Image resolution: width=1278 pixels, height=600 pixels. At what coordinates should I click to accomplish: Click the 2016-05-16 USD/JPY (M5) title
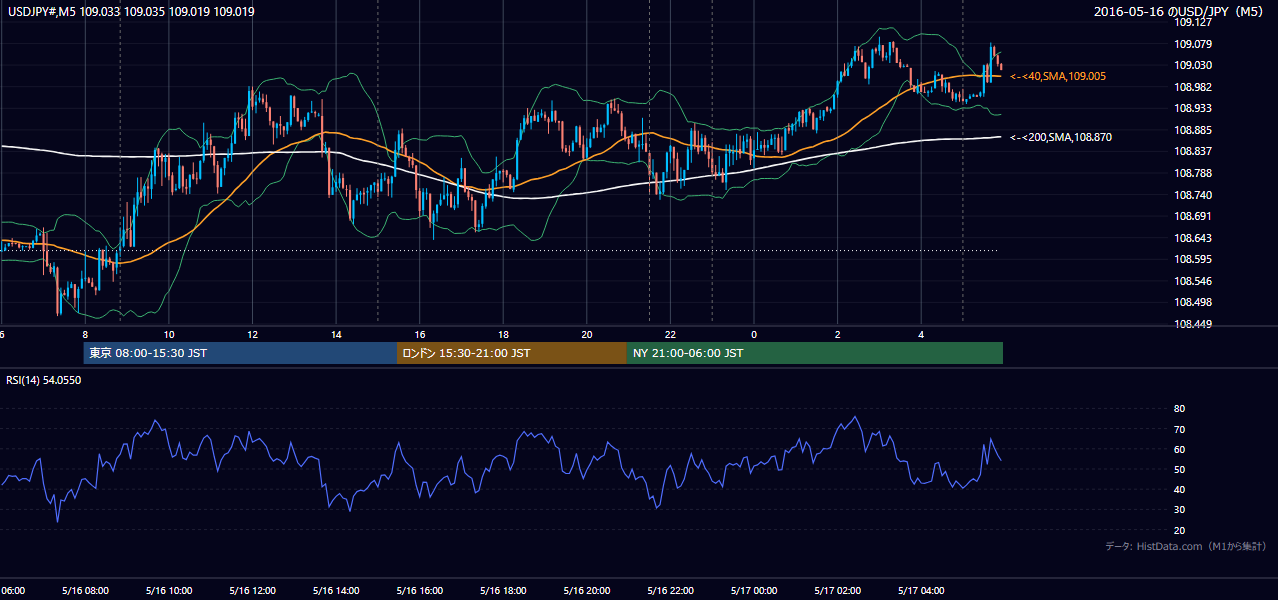(x=1181, y=12)
